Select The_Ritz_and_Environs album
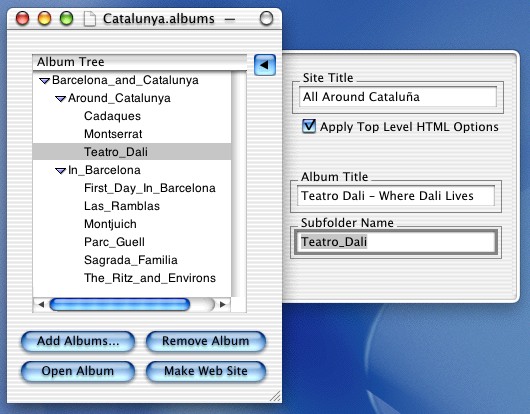The image size is (530, 414). [x=150, y=278]
